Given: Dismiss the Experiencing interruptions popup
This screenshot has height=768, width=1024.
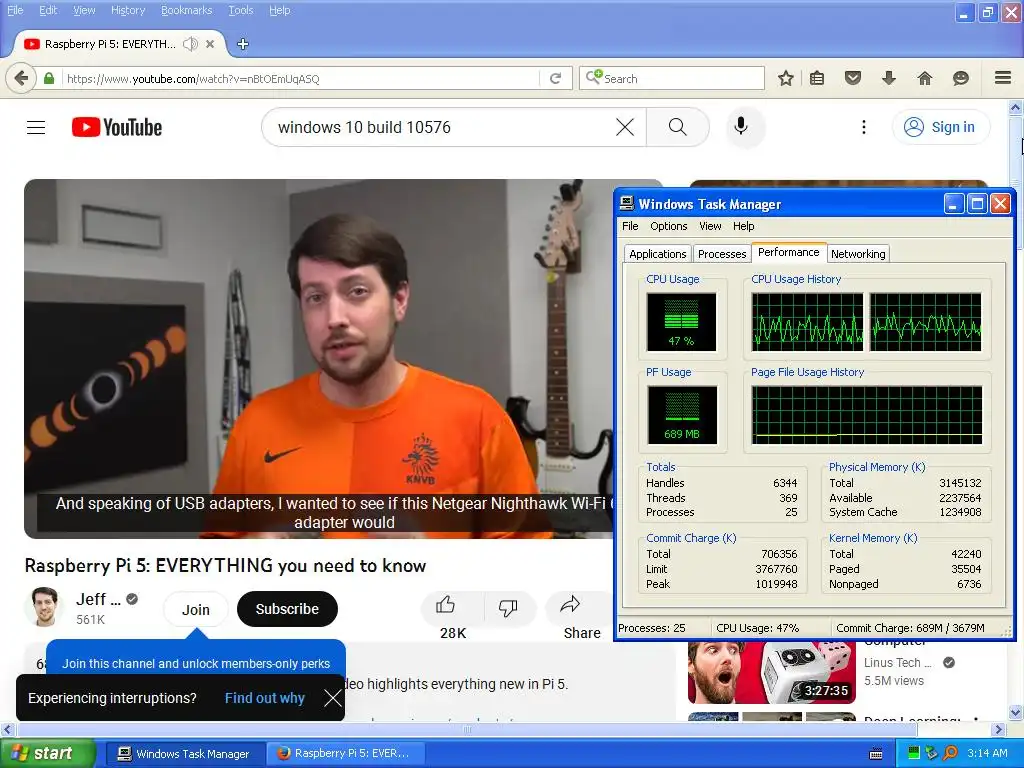Looking at the screenshot, I should (x=332, y=698).
